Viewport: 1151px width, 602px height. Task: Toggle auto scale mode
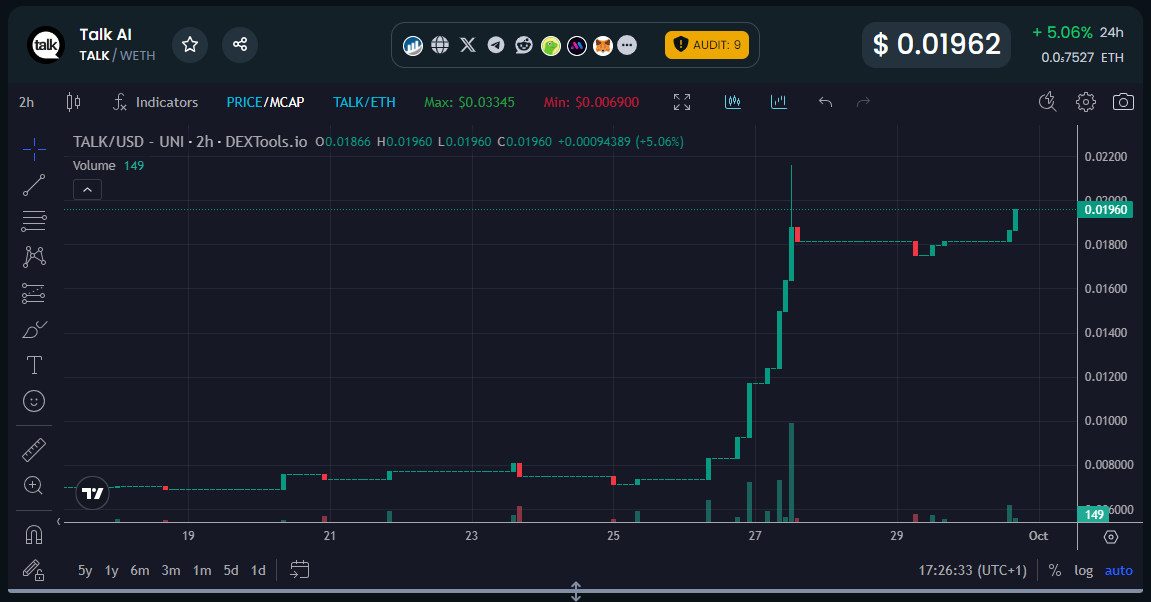(1119, 570)
